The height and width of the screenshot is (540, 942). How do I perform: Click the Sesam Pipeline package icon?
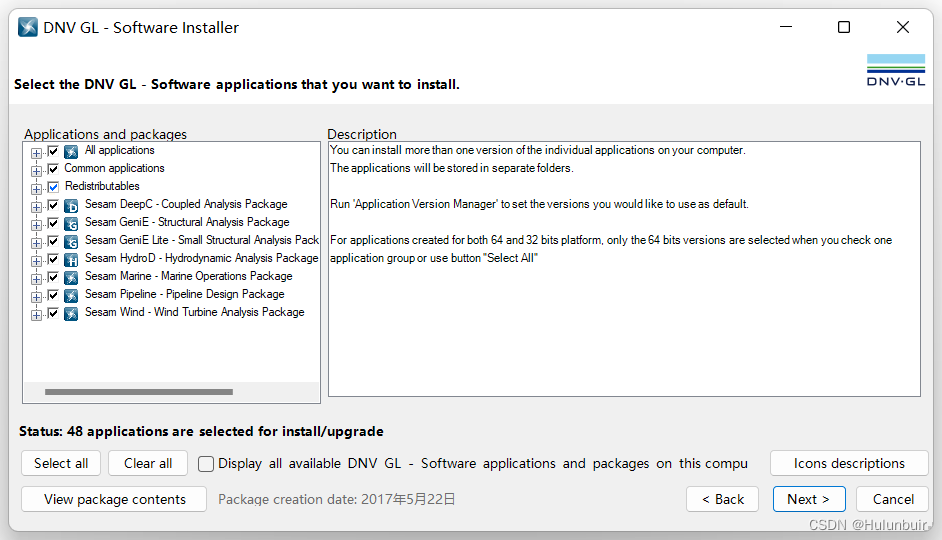click(71, 296)
